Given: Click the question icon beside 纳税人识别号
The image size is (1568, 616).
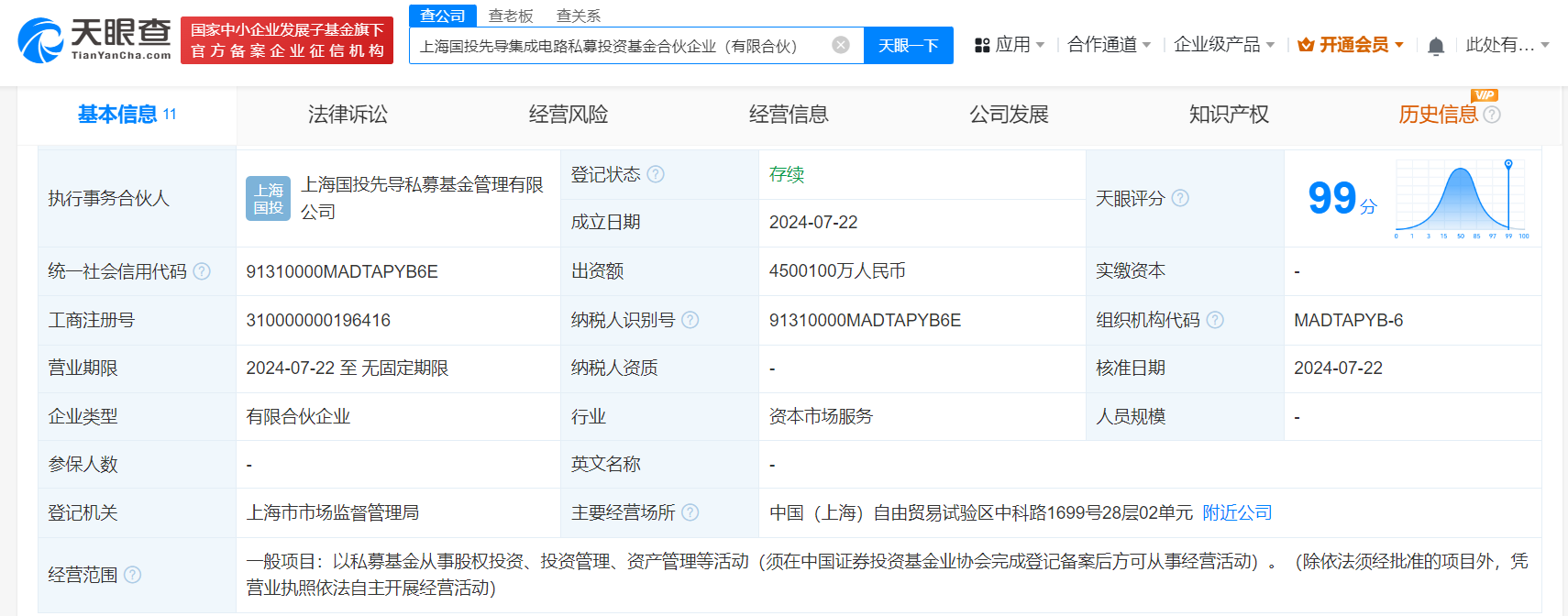Looking at the screenshot, I should click(690, 320).
